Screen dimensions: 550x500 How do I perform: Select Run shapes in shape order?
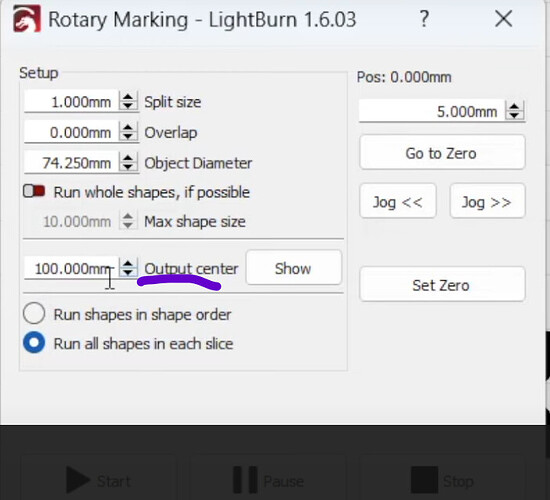(34, 313)
